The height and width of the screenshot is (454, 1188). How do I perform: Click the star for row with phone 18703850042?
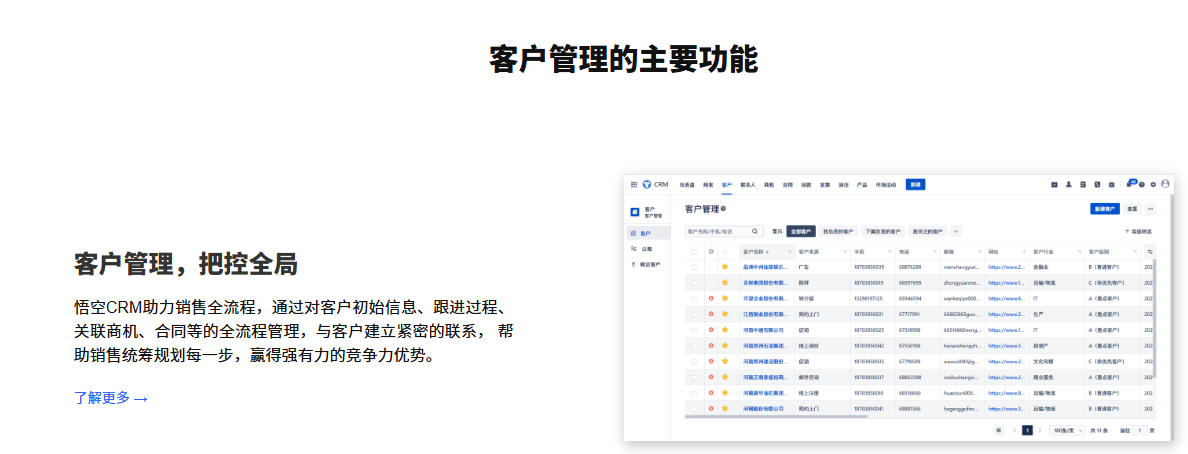pyautogui.click(x=724, y=346)
